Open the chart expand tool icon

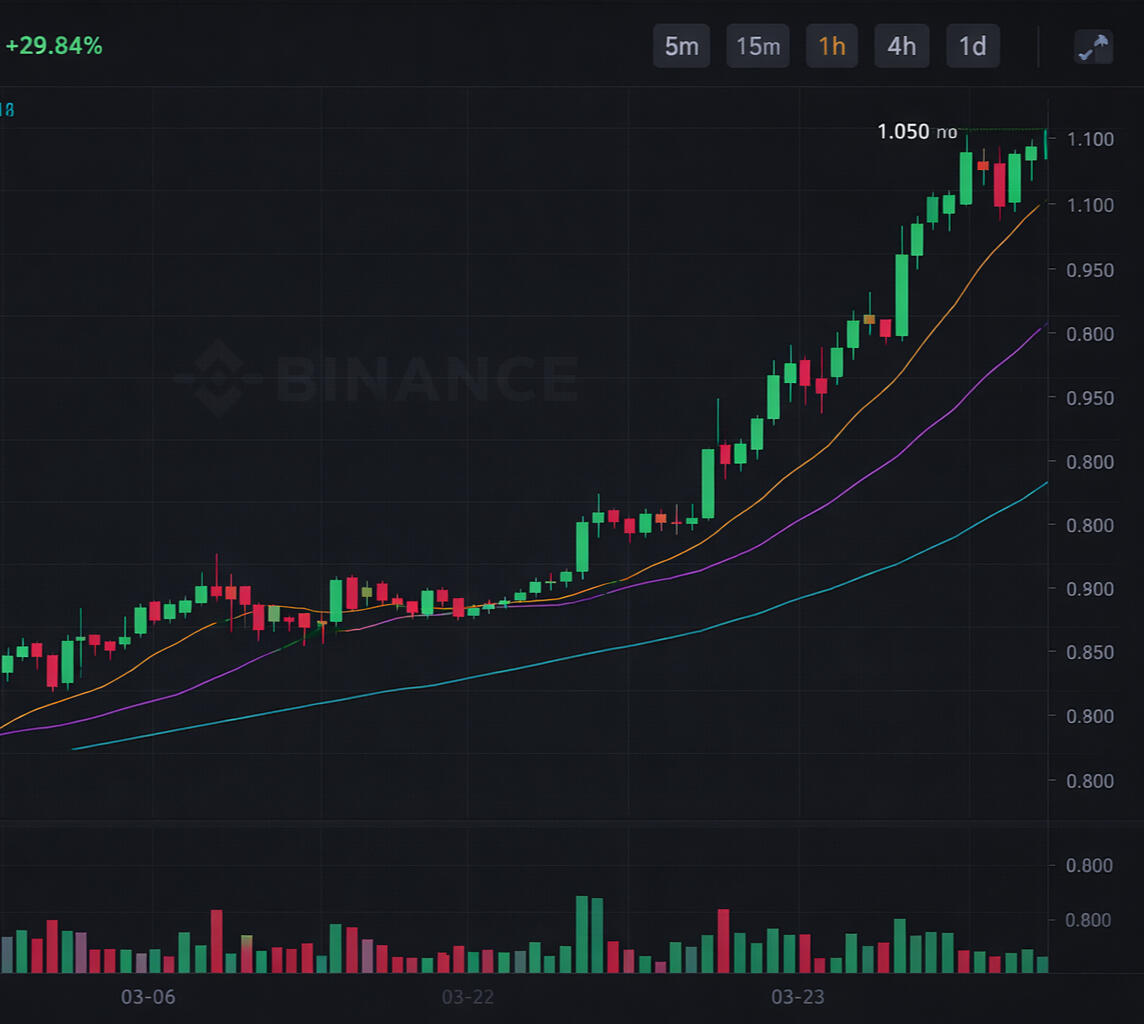click(1092, 47)
